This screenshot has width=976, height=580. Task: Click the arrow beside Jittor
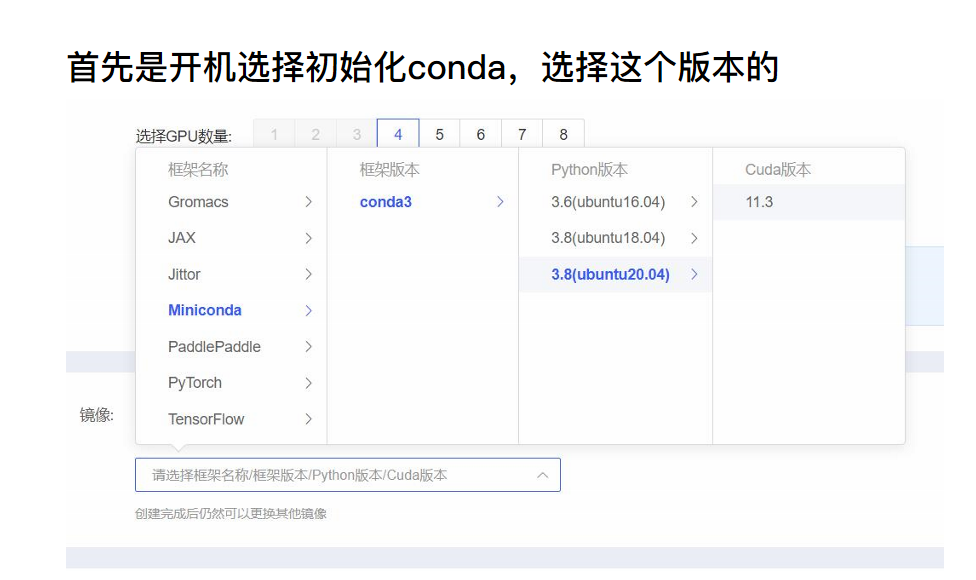tap(308, 274)
